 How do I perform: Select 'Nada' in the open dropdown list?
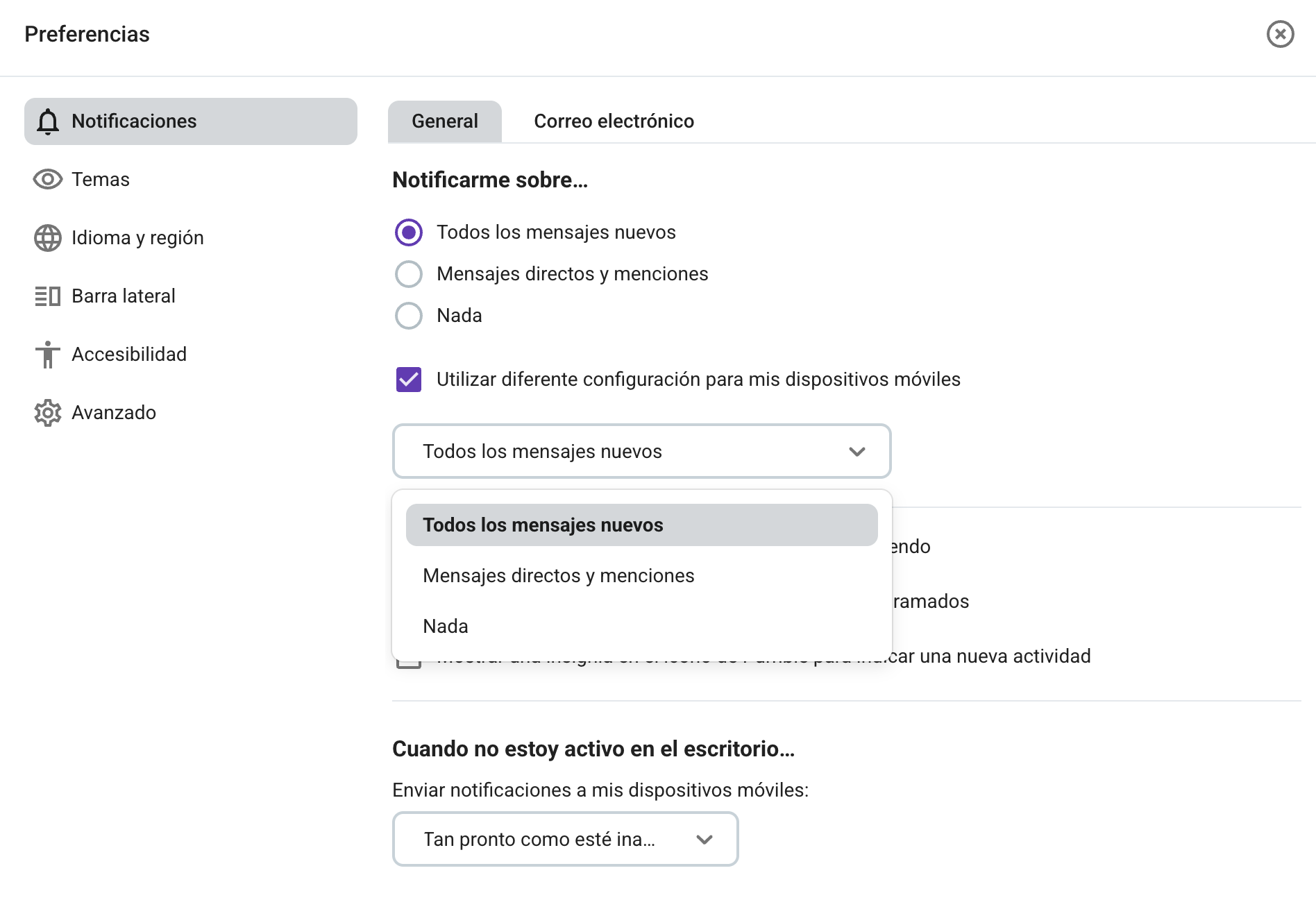445,625
